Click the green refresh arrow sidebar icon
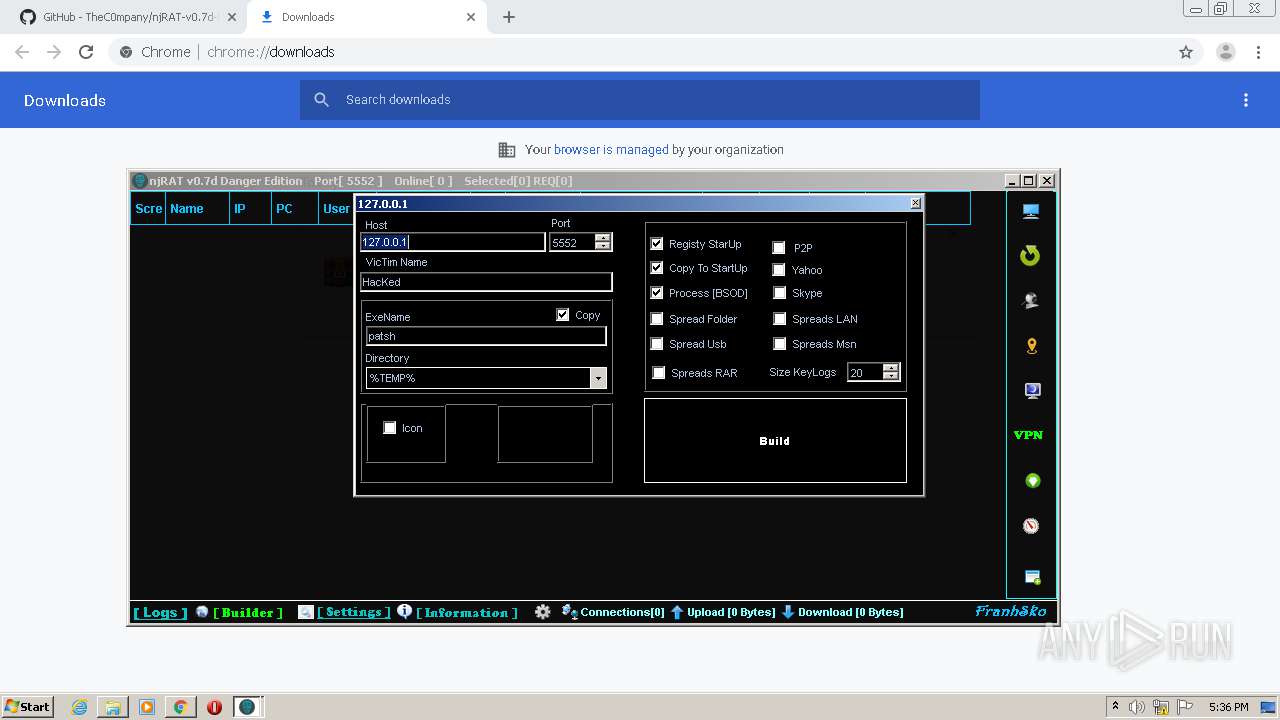The height and width of the screenshot is (720, 1280). click(1030, 256)
